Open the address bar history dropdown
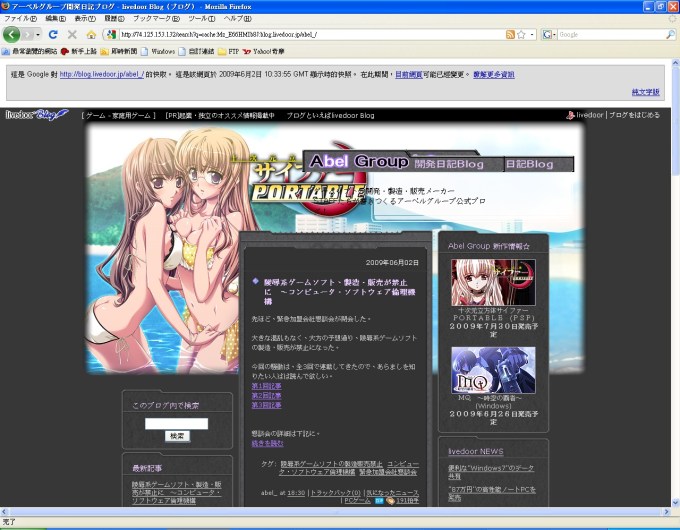Screen dimensions: 680x530 [x=532, y=34]
